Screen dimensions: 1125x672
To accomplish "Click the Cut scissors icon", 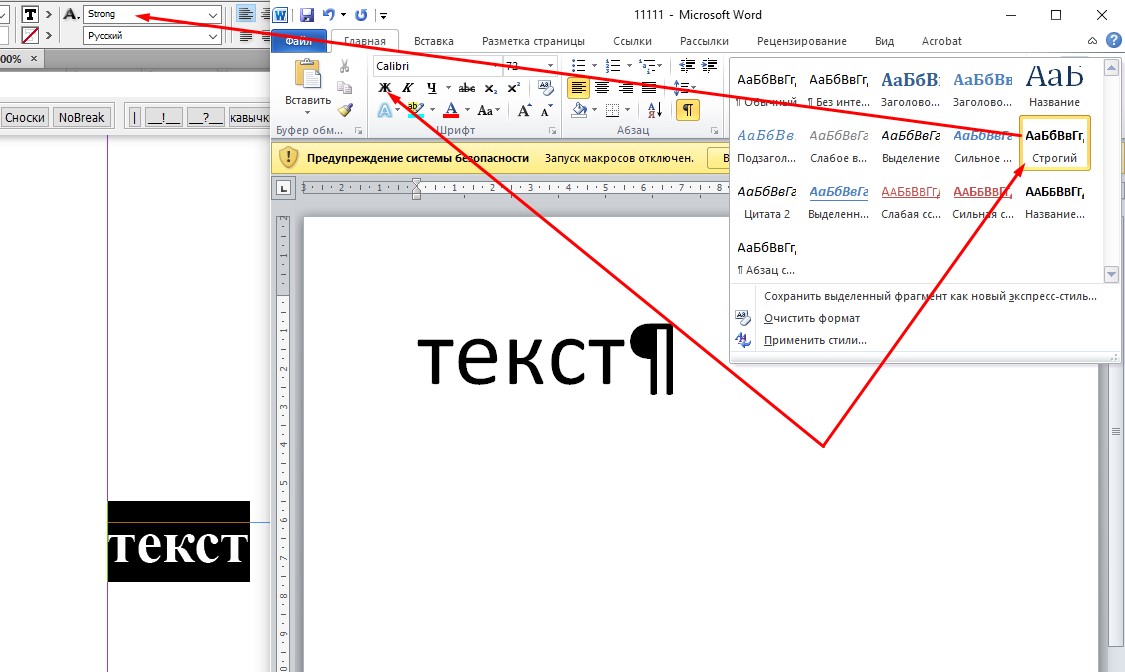I will (x=344, y=66).
